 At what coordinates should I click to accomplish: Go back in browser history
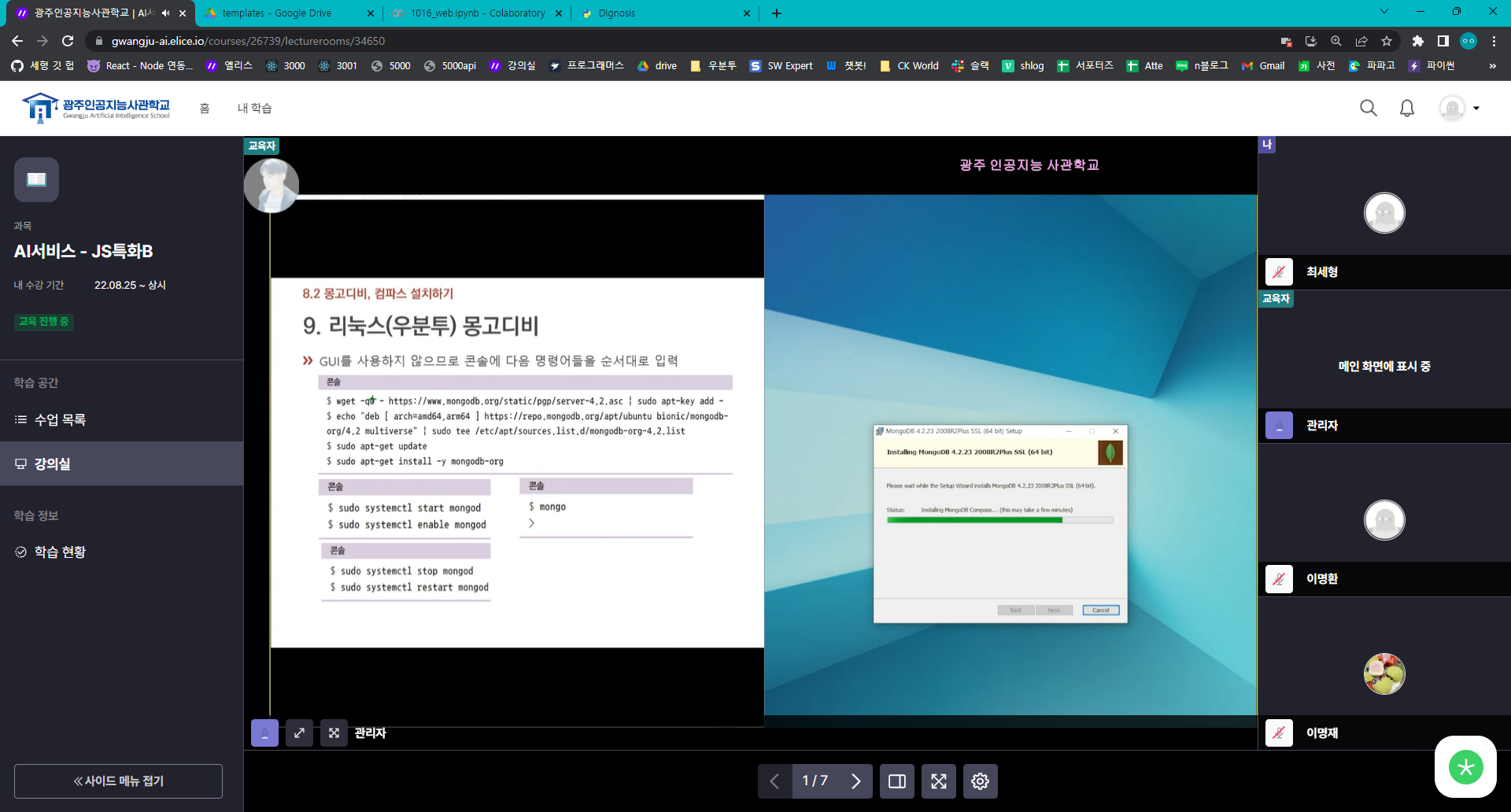[17, 41]
